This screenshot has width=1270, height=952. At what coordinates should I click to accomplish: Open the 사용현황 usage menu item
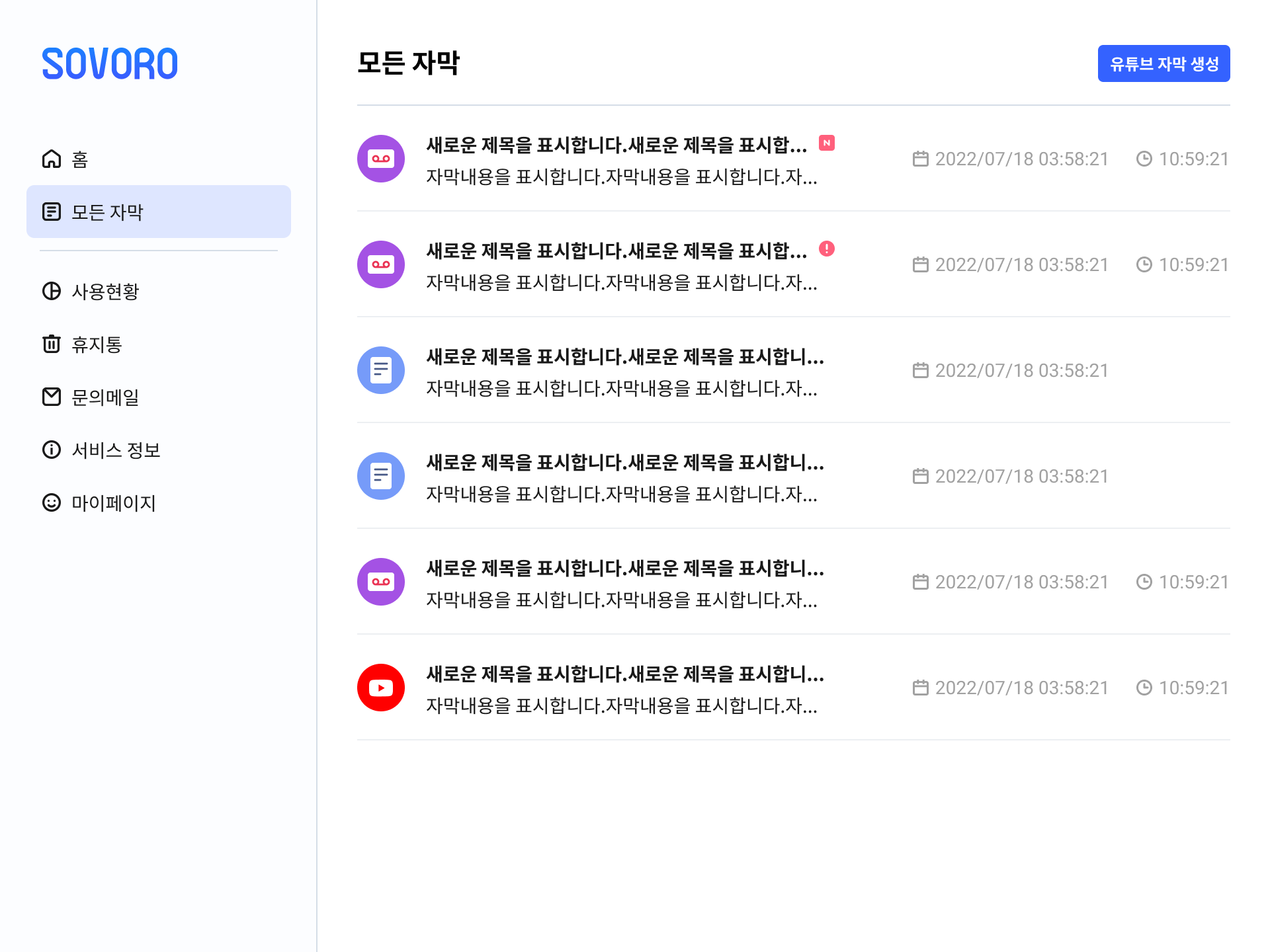tap(105, 292)
